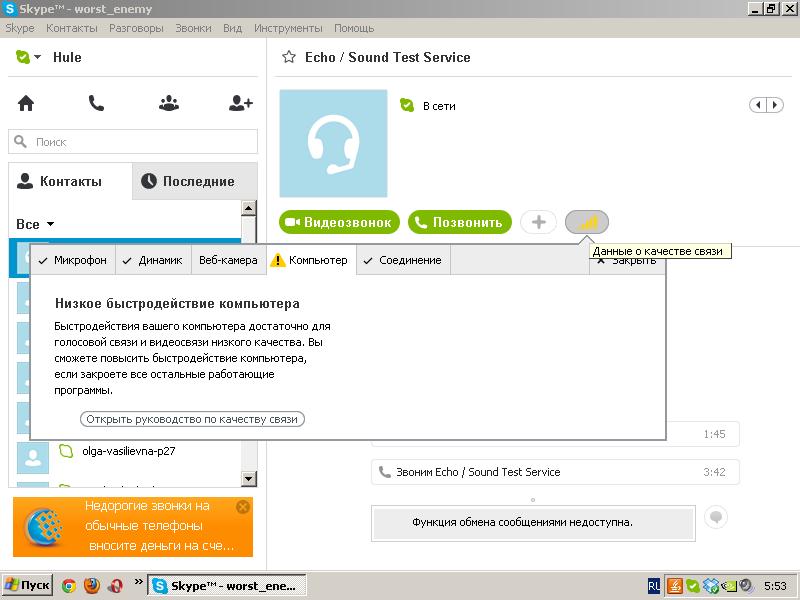Image resolution: width=800 pixels, height=600 pixels.
Task: Open the Разговоры menu
Action: point(136,28)
